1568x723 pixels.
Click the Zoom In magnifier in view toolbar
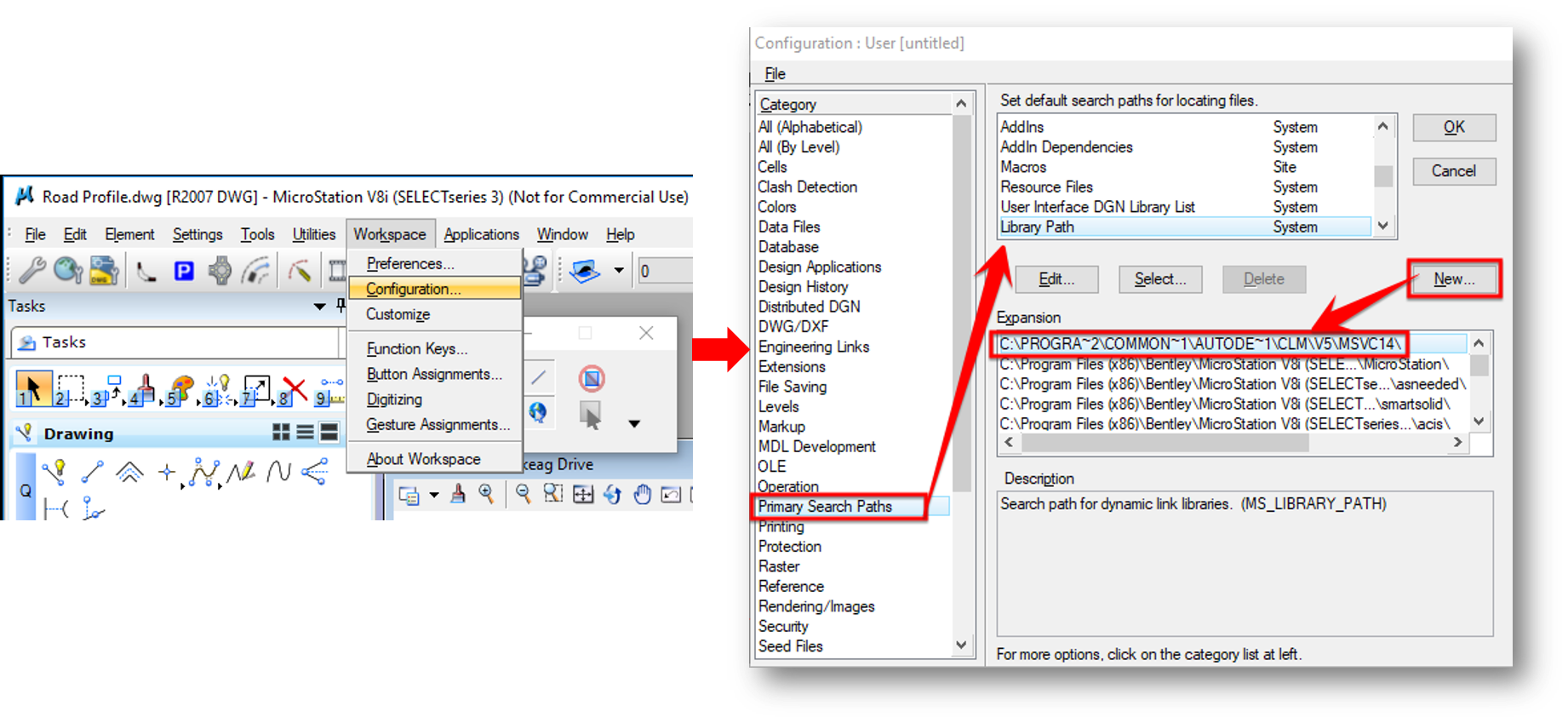pyautogui.click(x=486, y=494)
